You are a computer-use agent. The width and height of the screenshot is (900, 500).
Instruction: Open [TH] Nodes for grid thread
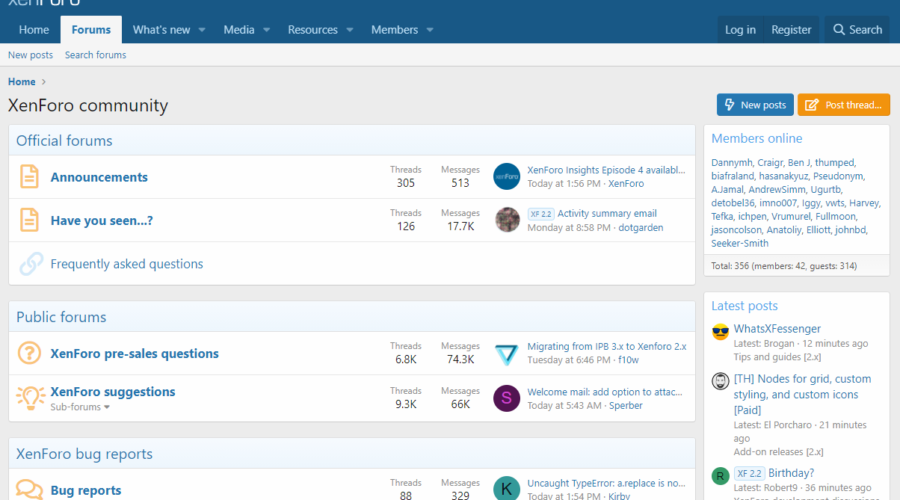pyautogui.click(x=802, y=394)
